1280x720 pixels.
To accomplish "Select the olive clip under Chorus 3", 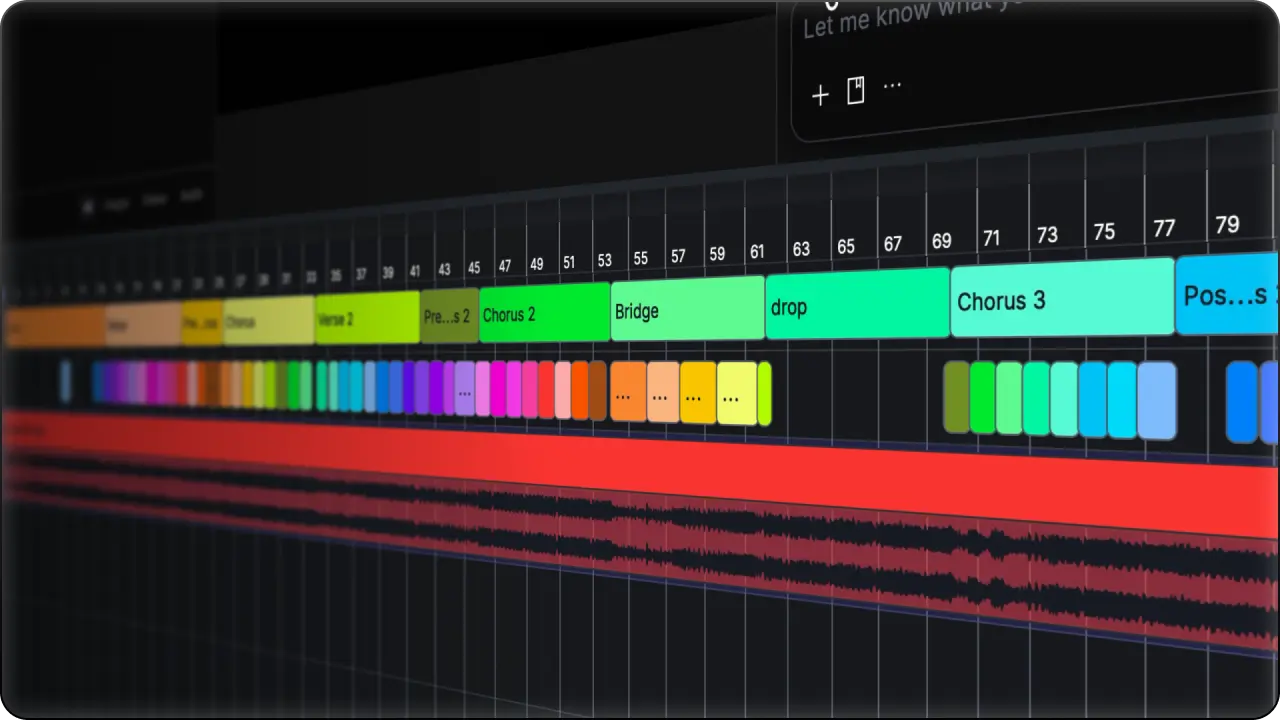I will pos(957,397).
